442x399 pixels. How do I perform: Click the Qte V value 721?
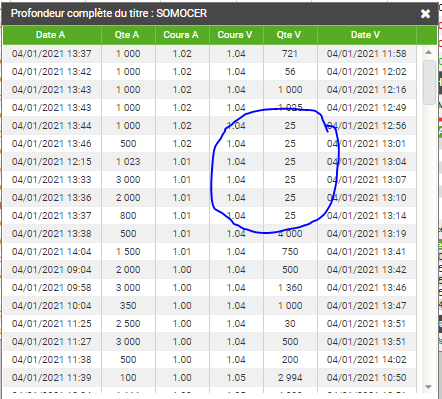pos(290,54)
